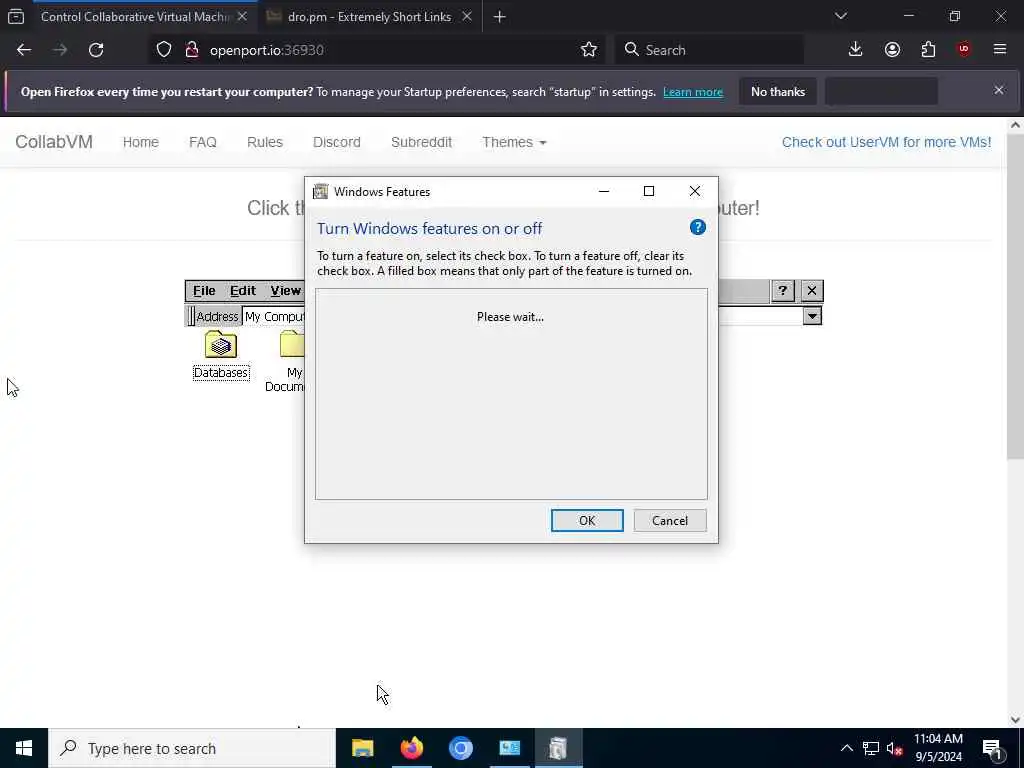
Task: Click the No thanks button
Action: (778, 91)
